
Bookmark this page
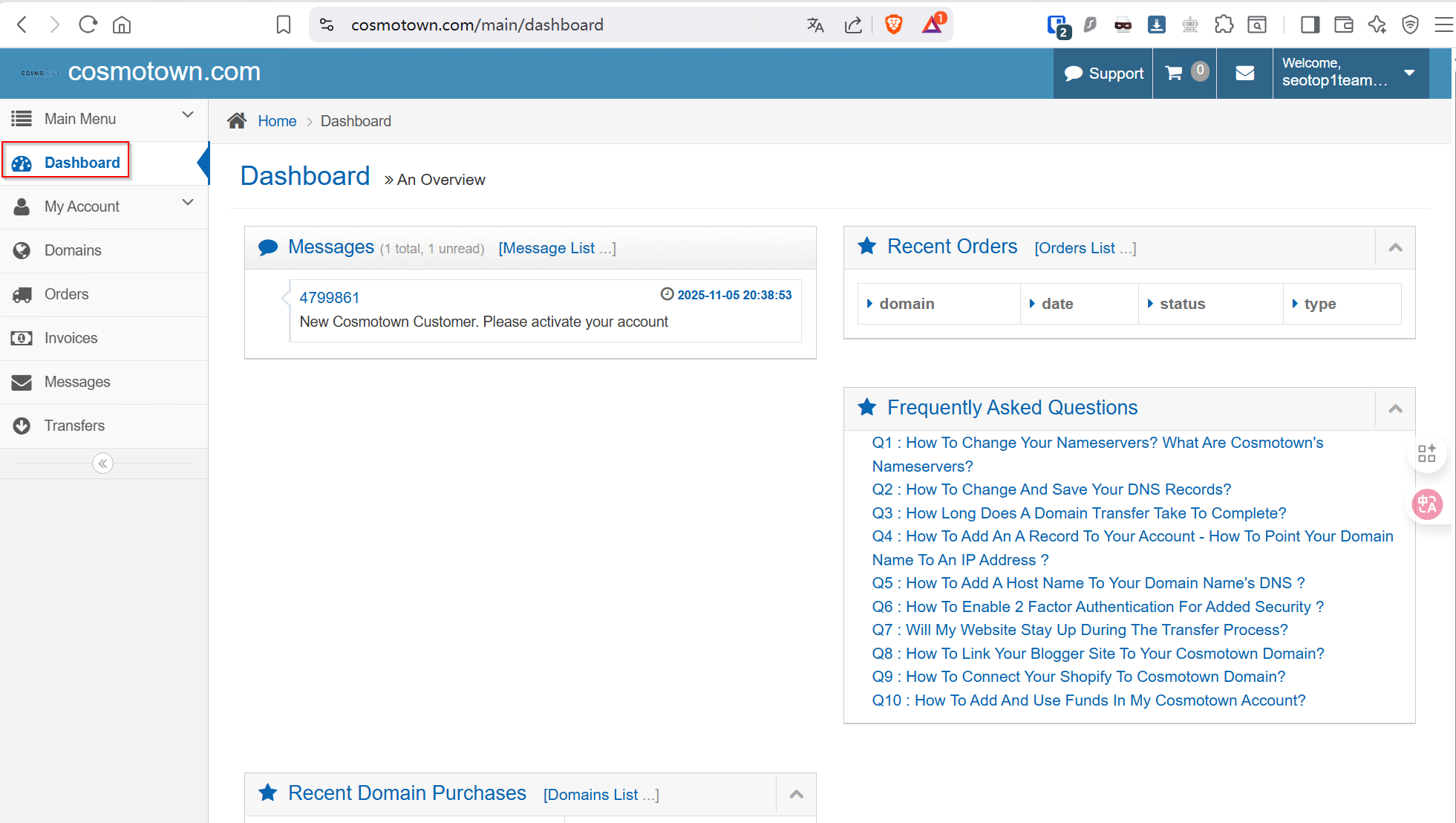click(284, 25)
